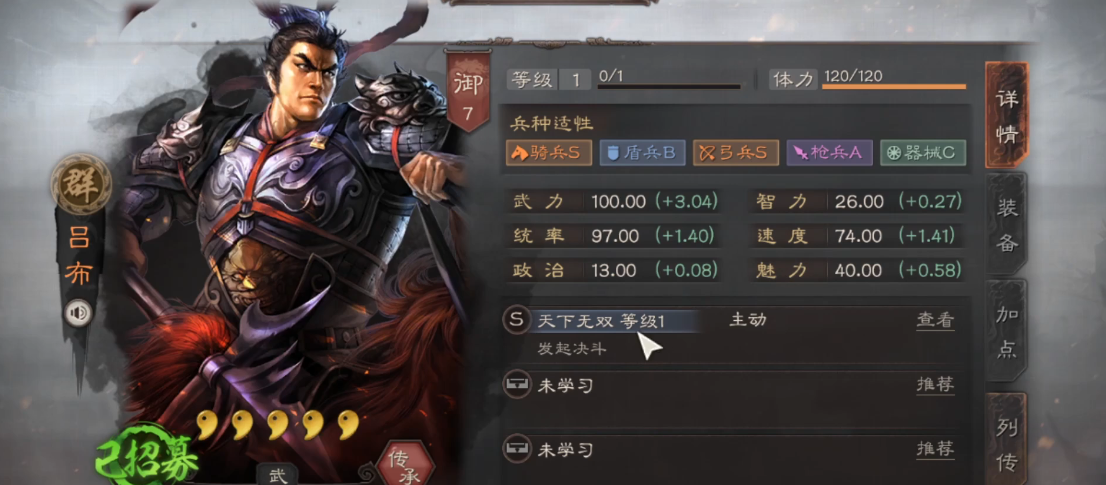Select the 器械C siege aptitude badge
The height and width of the screenshot is (485, 1106).
tap(923, 152)
